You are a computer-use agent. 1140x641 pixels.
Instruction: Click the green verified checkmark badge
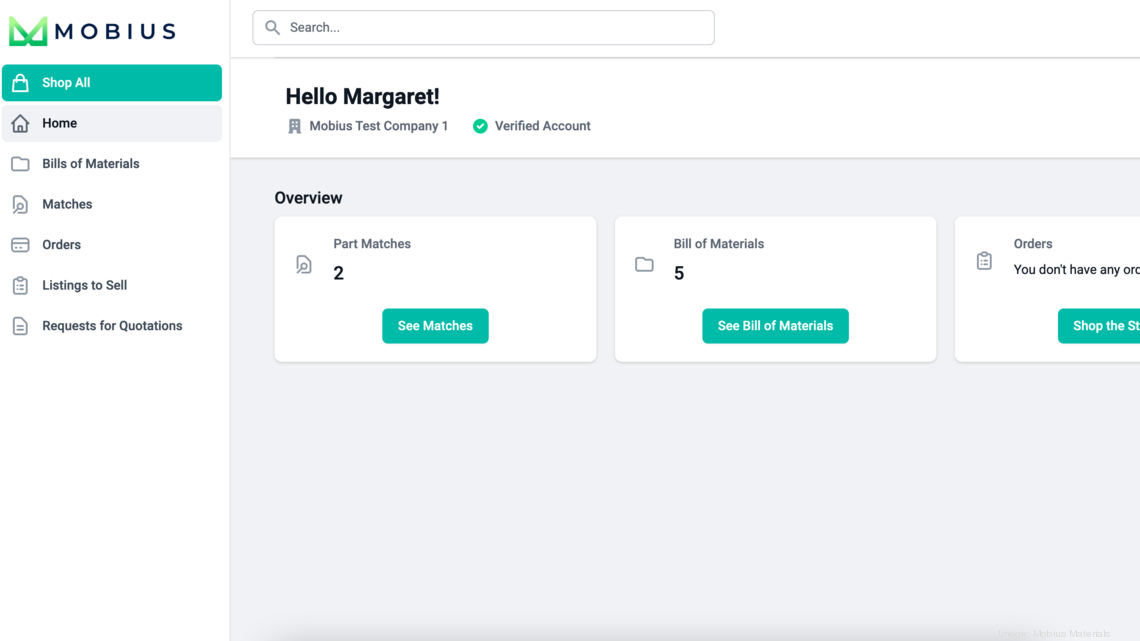(x=480, y=126)
